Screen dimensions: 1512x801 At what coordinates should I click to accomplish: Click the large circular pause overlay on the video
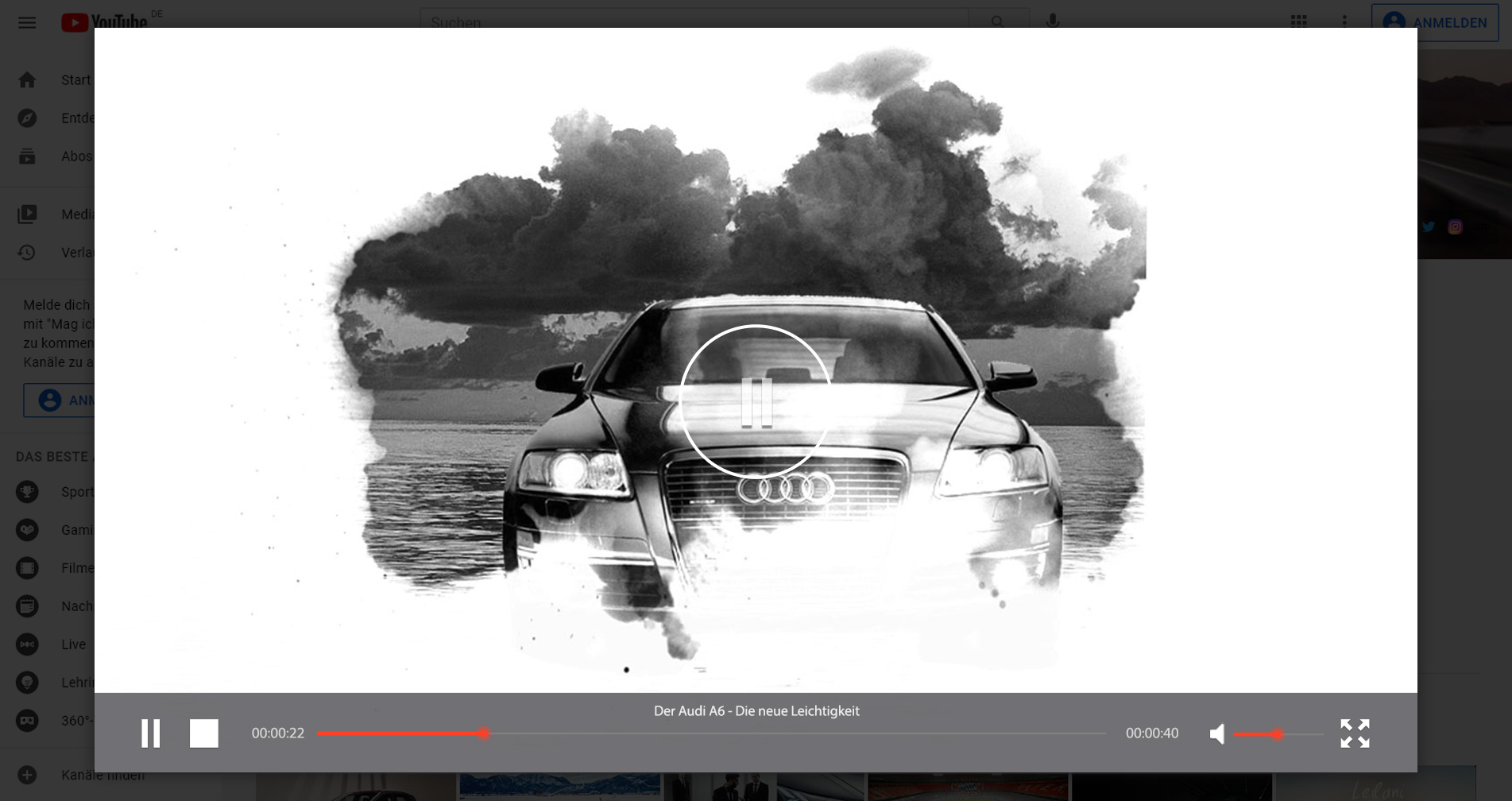pos(756,401)
